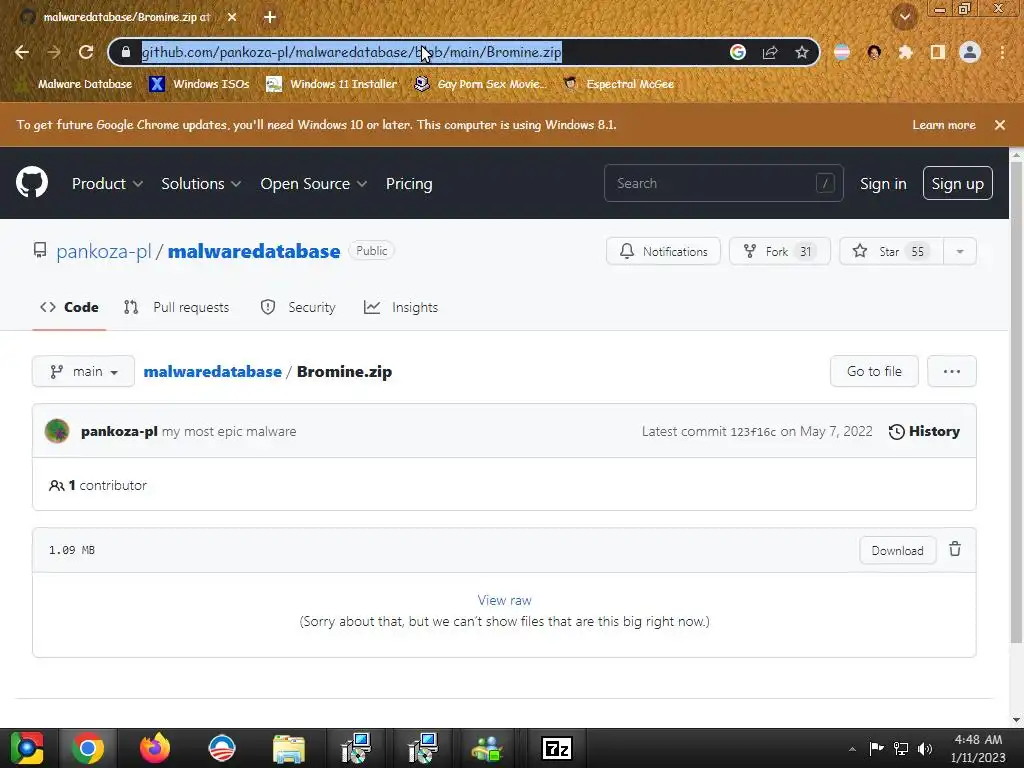
Task: Dismiss the Chrome update warning bar
Action: [x=1000, y=125]
